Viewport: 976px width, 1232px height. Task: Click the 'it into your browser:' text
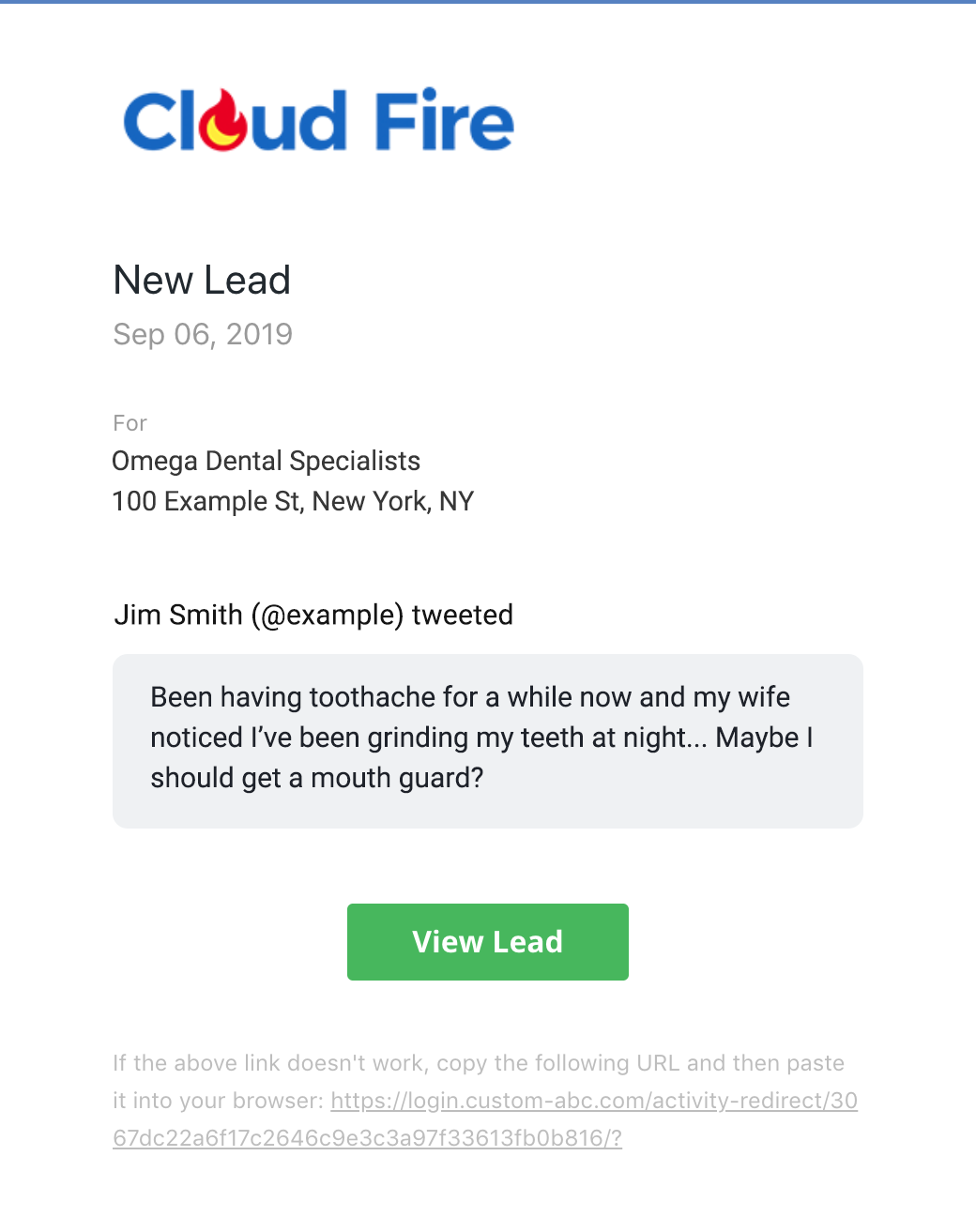(219, 1101)
